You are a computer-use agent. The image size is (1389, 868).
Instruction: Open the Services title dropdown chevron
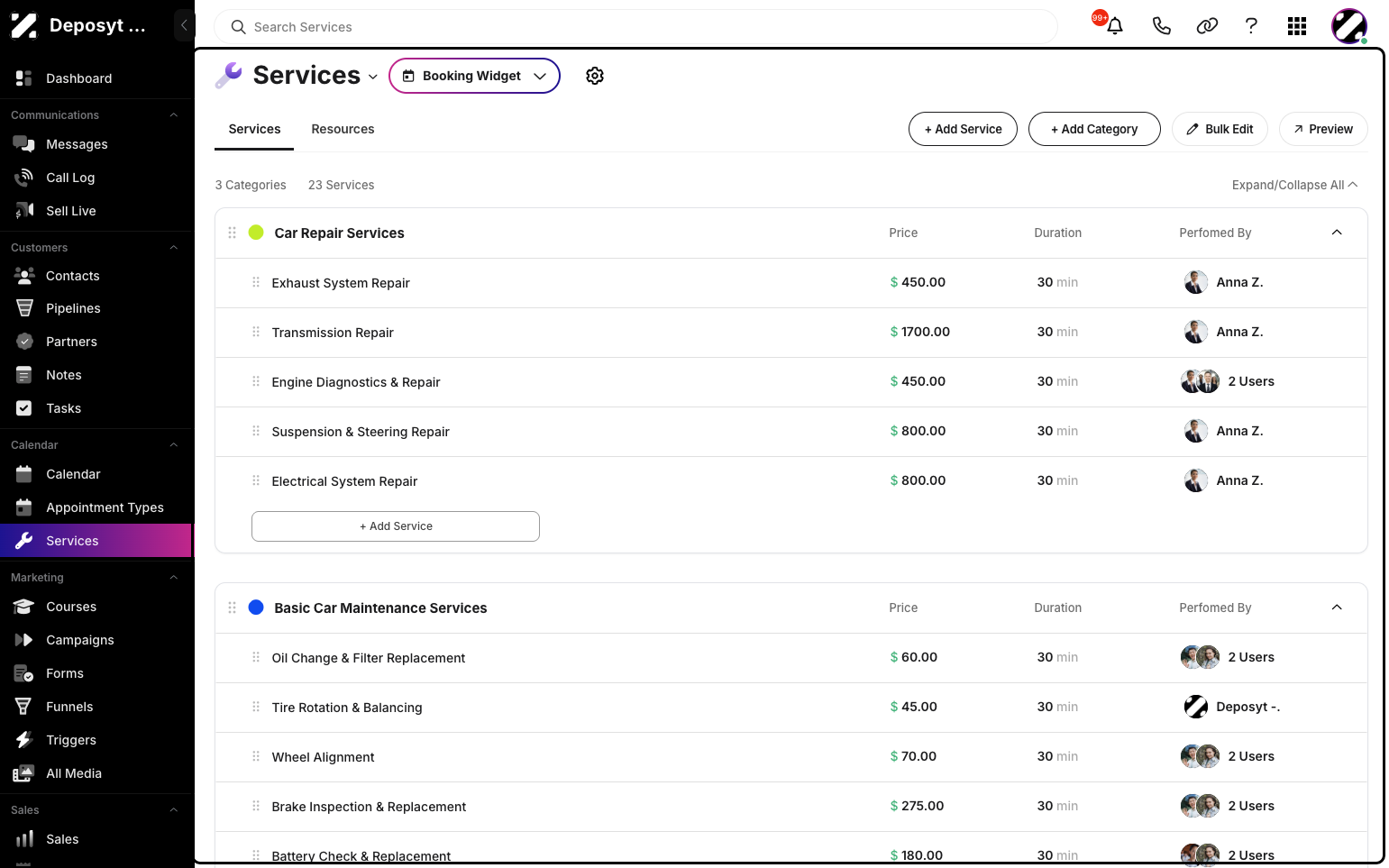[x=373, y=77]
